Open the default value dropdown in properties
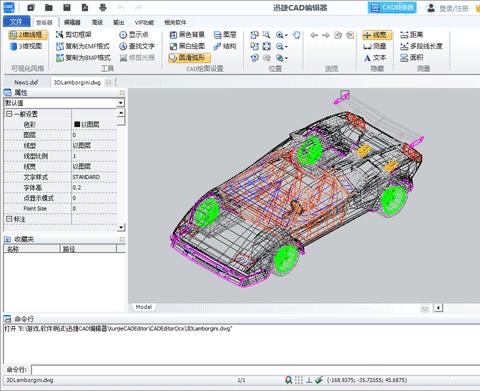The width and height of the screenshot is (480, 391). pos(121,103)
